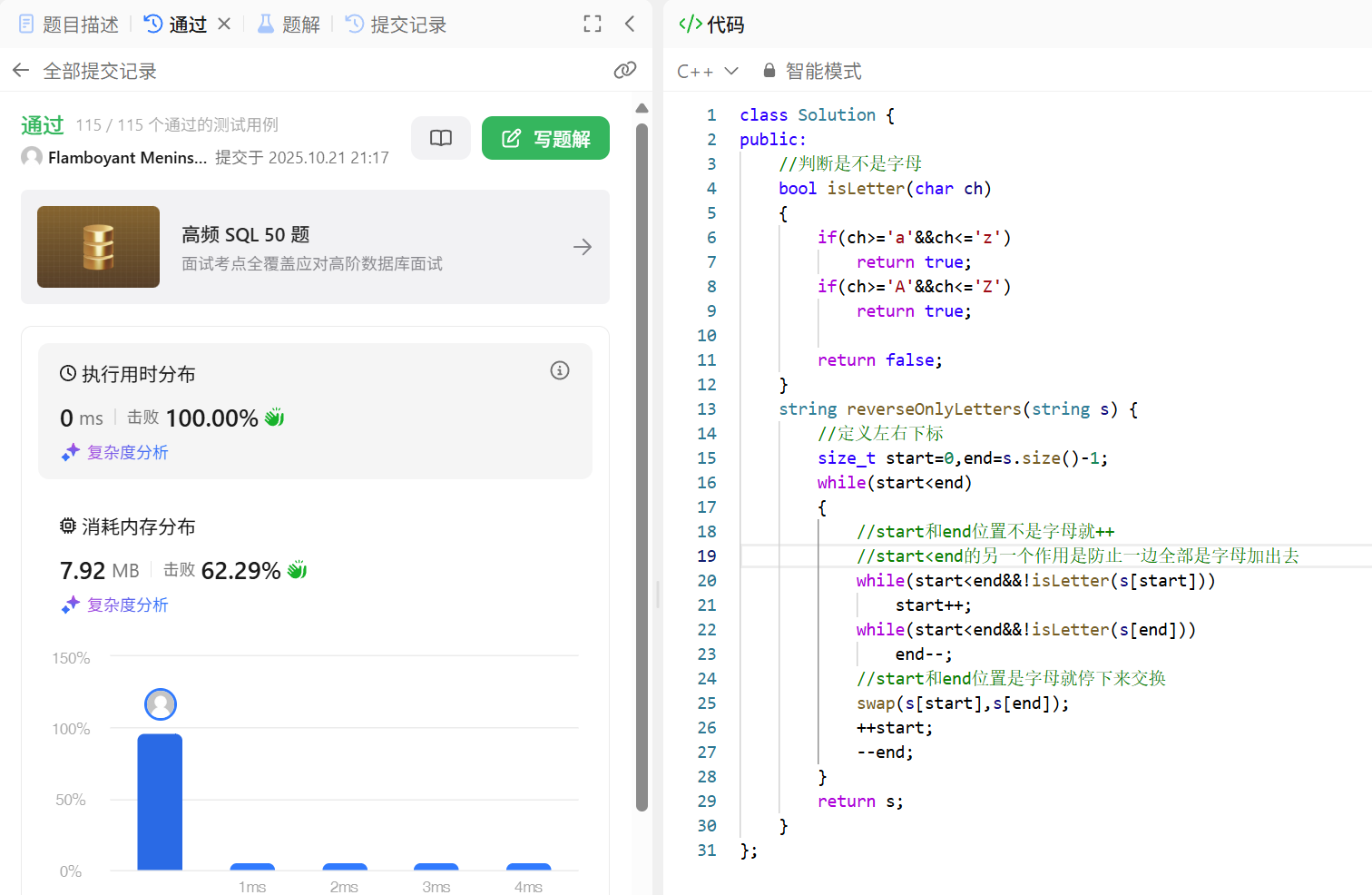Click avatar marker above the chart bar

pos(161,704)
